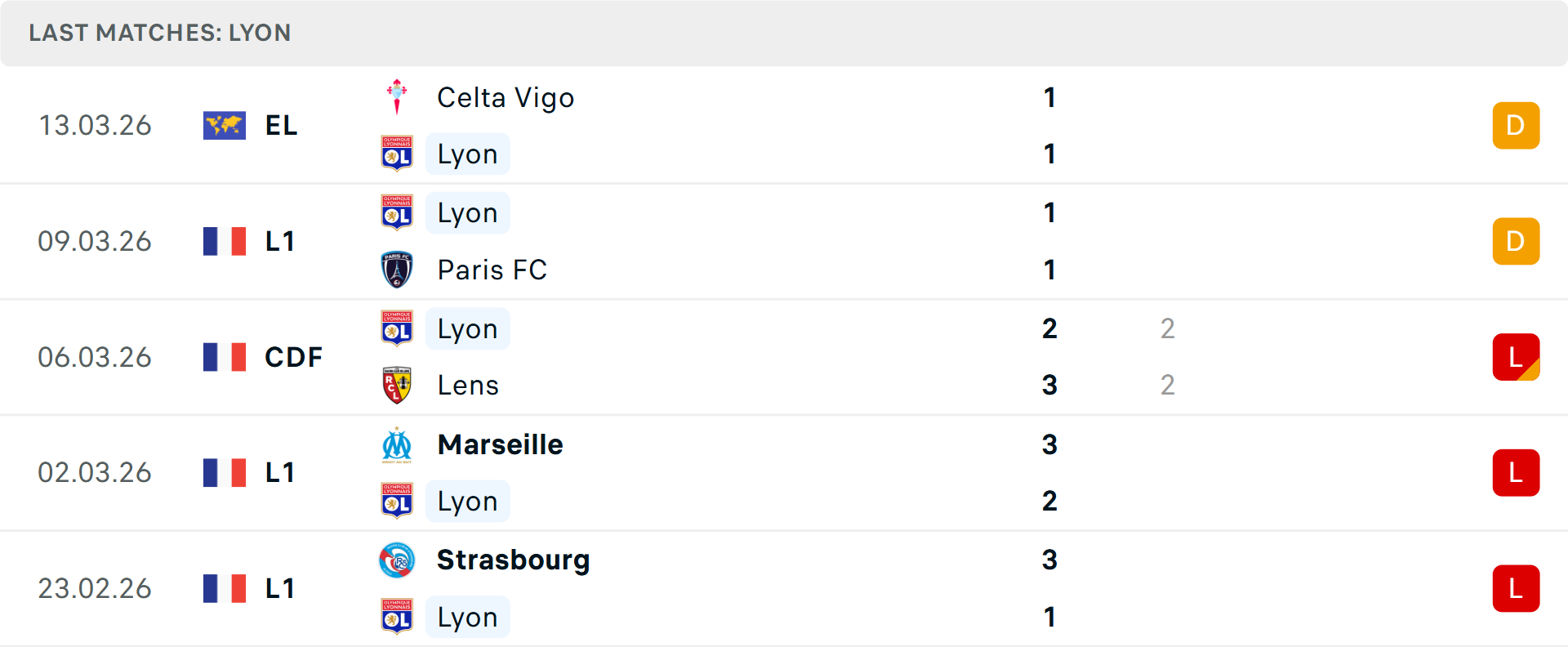Click the Paris FC club crest
Viewport: 1568px width, 647px height.
(x=397, y=270)
